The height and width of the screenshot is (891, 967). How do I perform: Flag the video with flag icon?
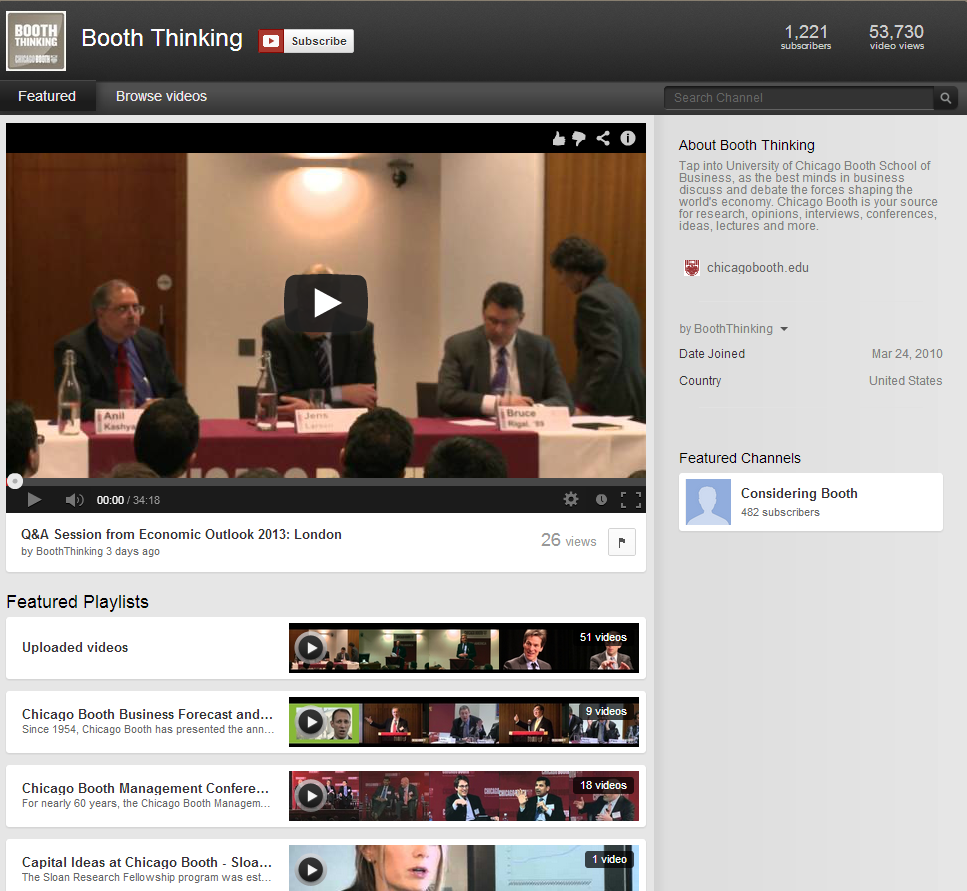click(621, 542)
